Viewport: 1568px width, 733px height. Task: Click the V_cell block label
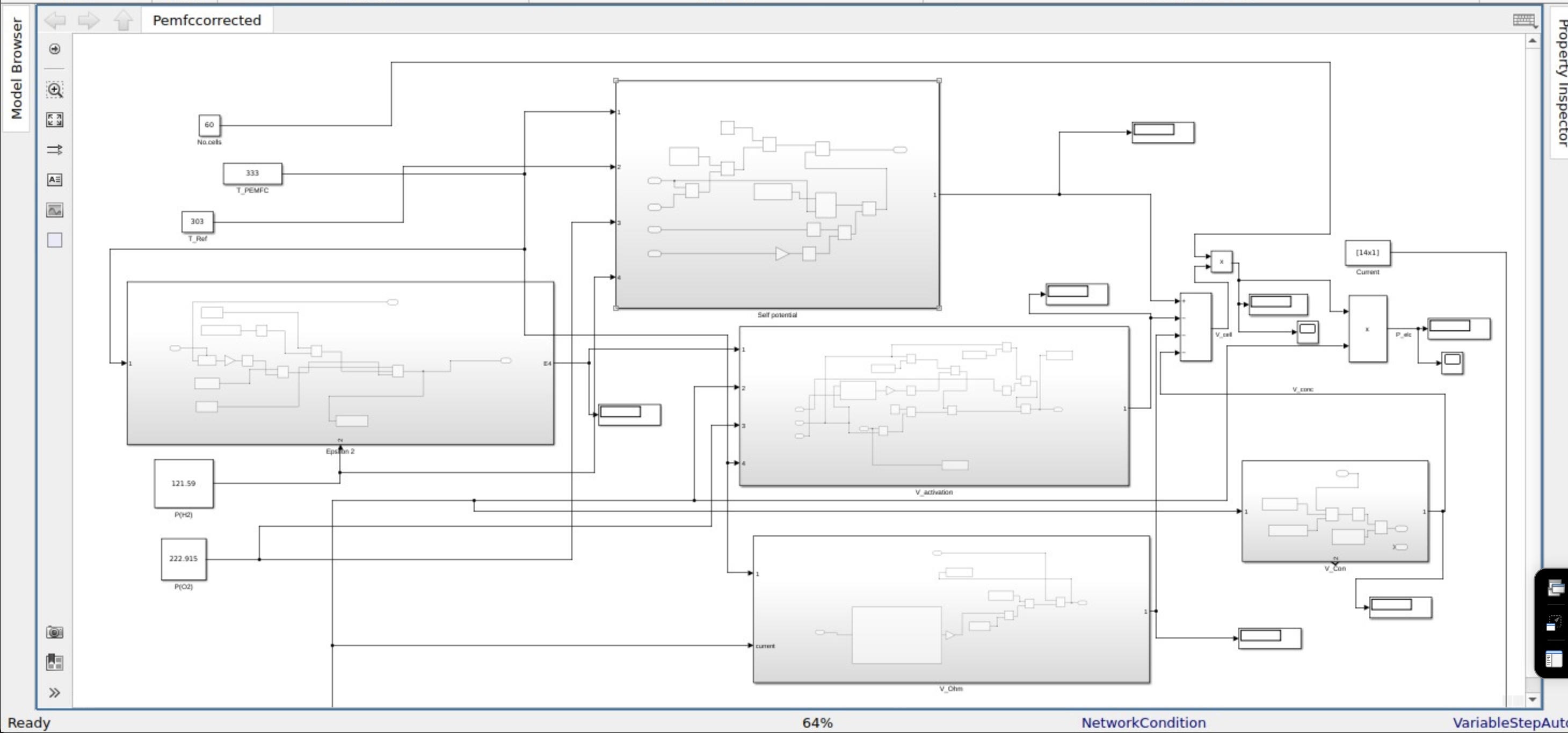(1223, 335)
